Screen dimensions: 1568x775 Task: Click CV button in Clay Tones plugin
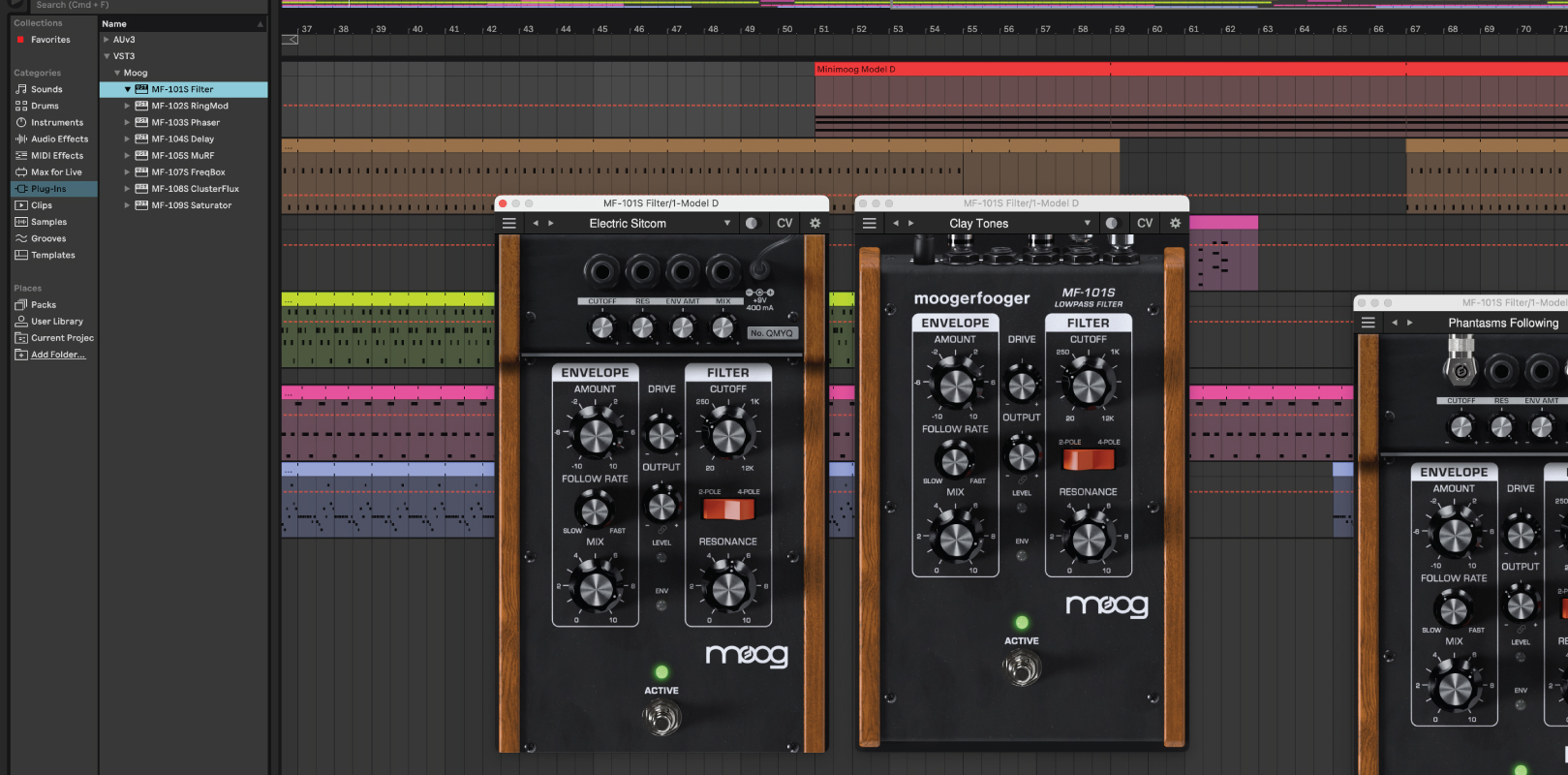point(1144,223)
